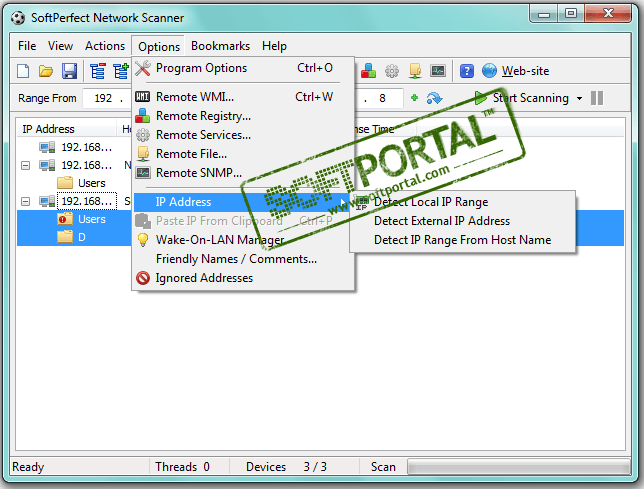Click the Remote SNMP menu icon
644x489 pixels.
pos(143,172)
